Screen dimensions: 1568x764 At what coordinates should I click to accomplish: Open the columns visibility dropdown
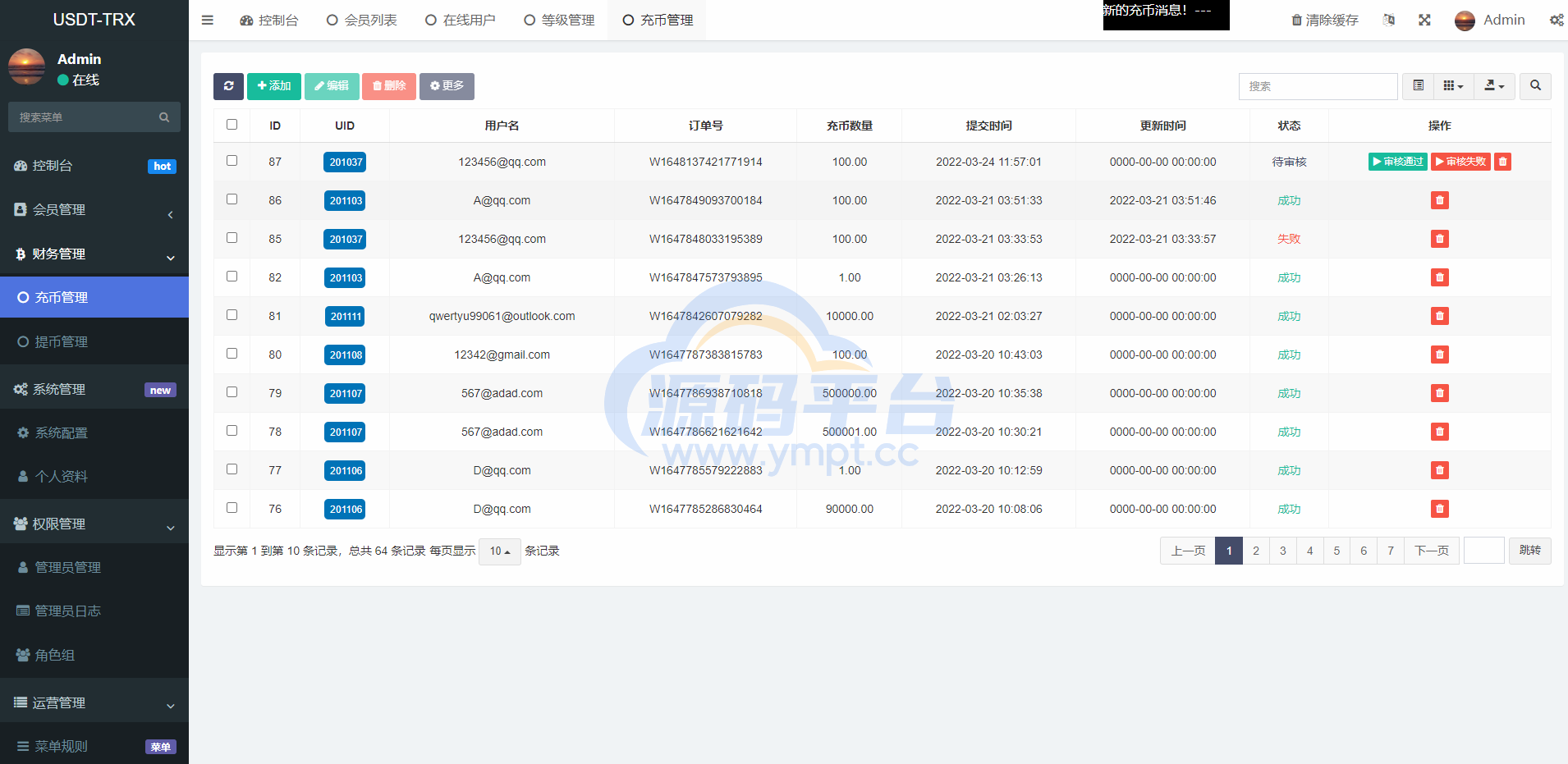coord(1453,86)
